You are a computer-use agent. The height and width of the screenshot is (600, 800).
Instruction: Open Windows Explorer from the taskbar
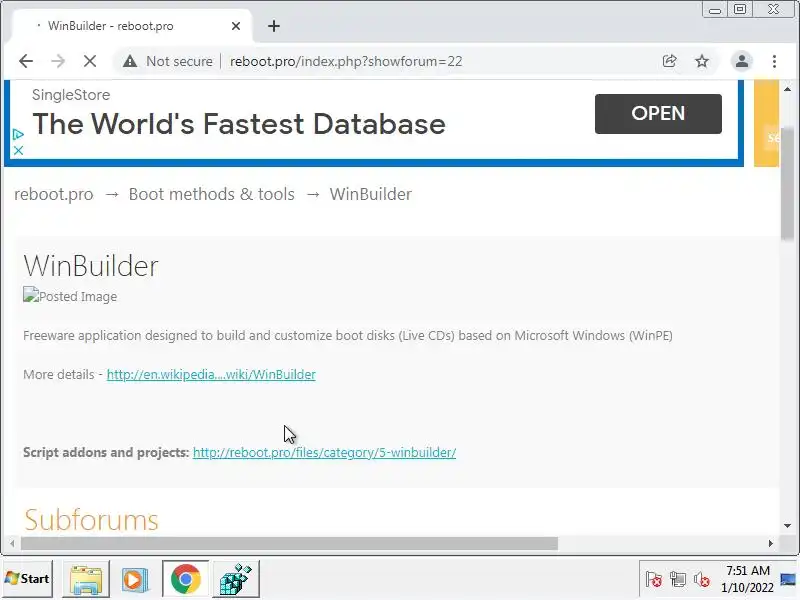86,579
